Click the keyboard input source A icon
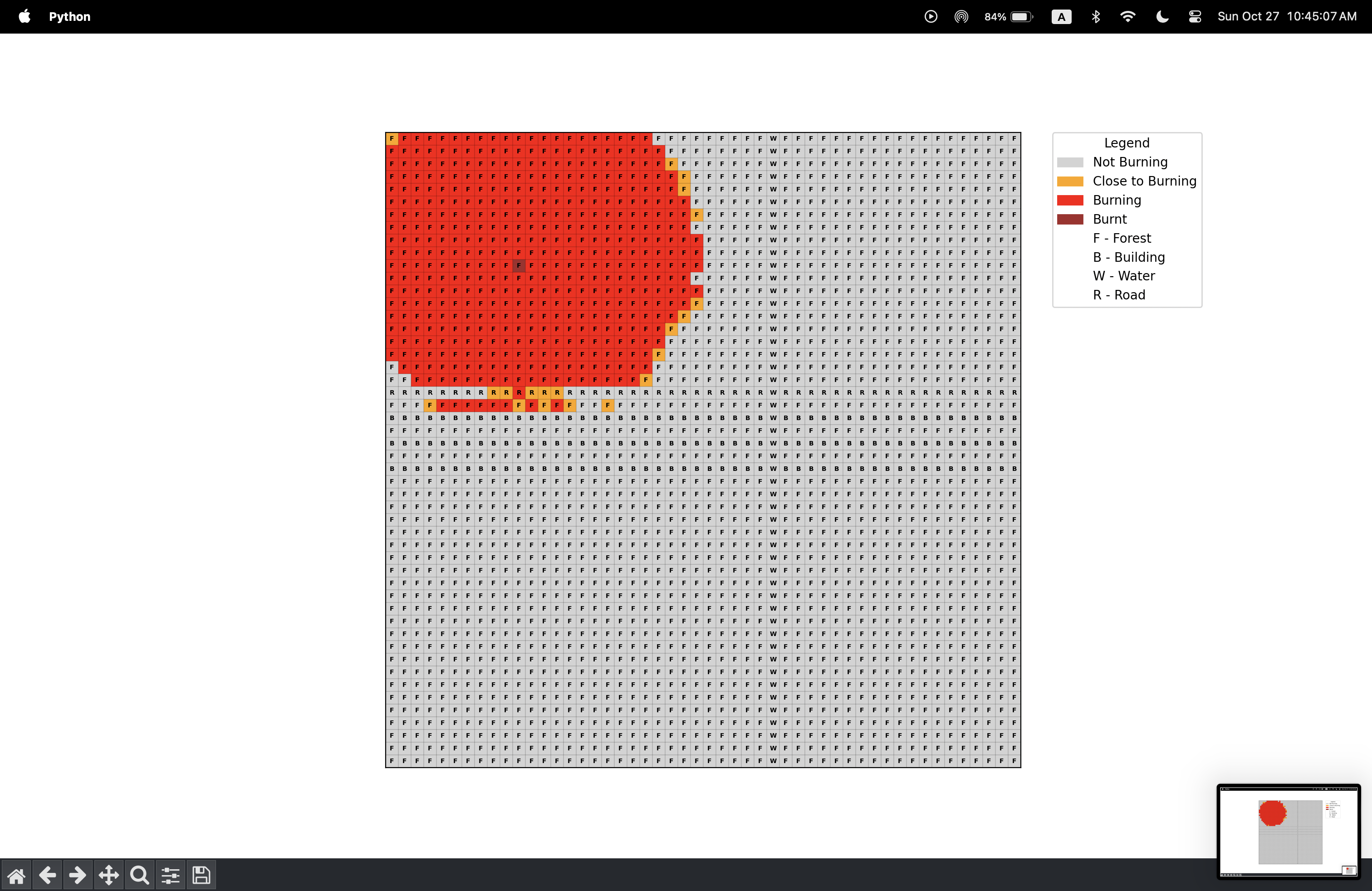Screen dimensions: 1372x891 (x=1061, y=17)
